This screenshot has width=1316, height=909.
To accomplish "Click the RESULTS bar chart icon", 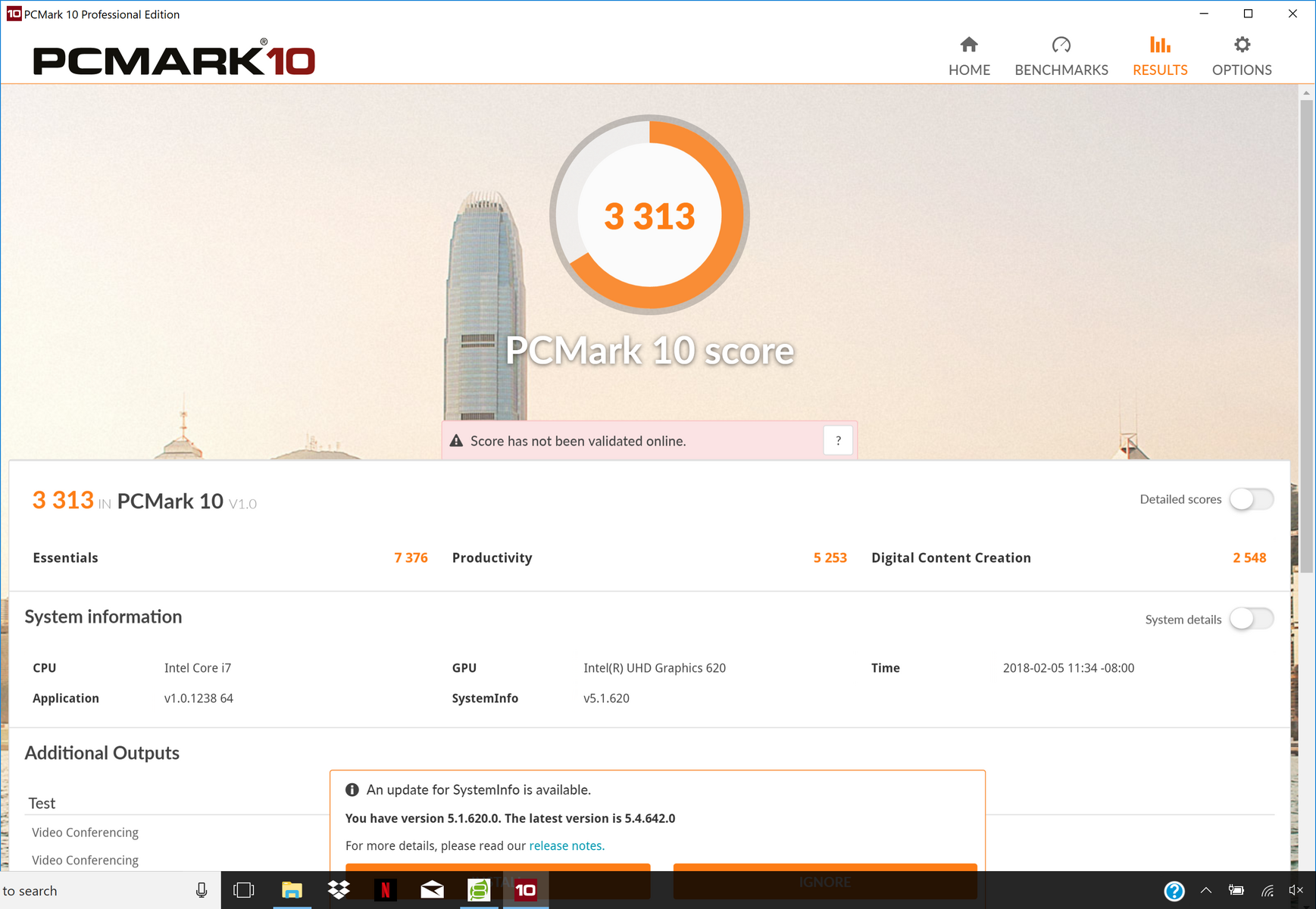I will [1159, 45].
